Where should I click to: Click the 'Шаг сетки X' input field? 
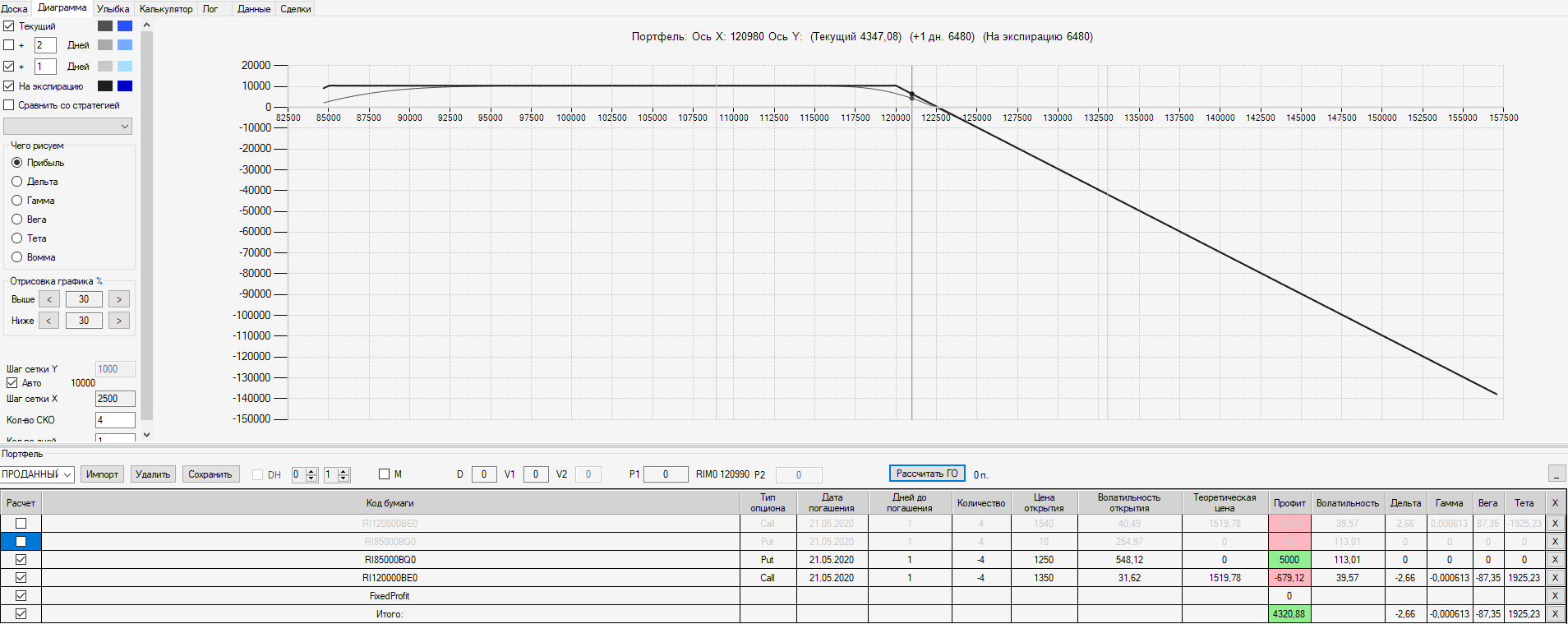coord(115,399)
